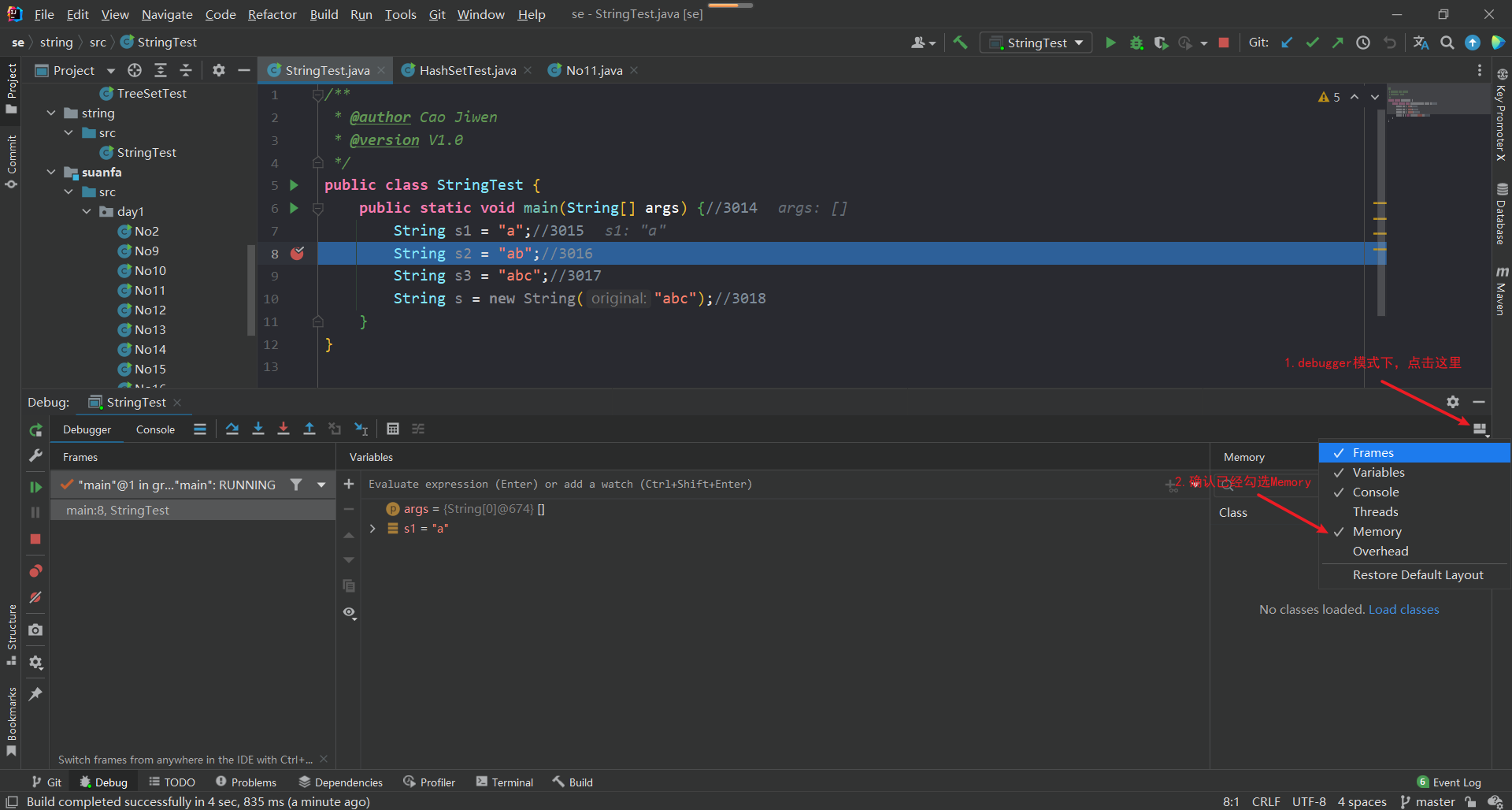View breakpoints icon in debug sidebar
The image size is (1512, 810).
35,571
